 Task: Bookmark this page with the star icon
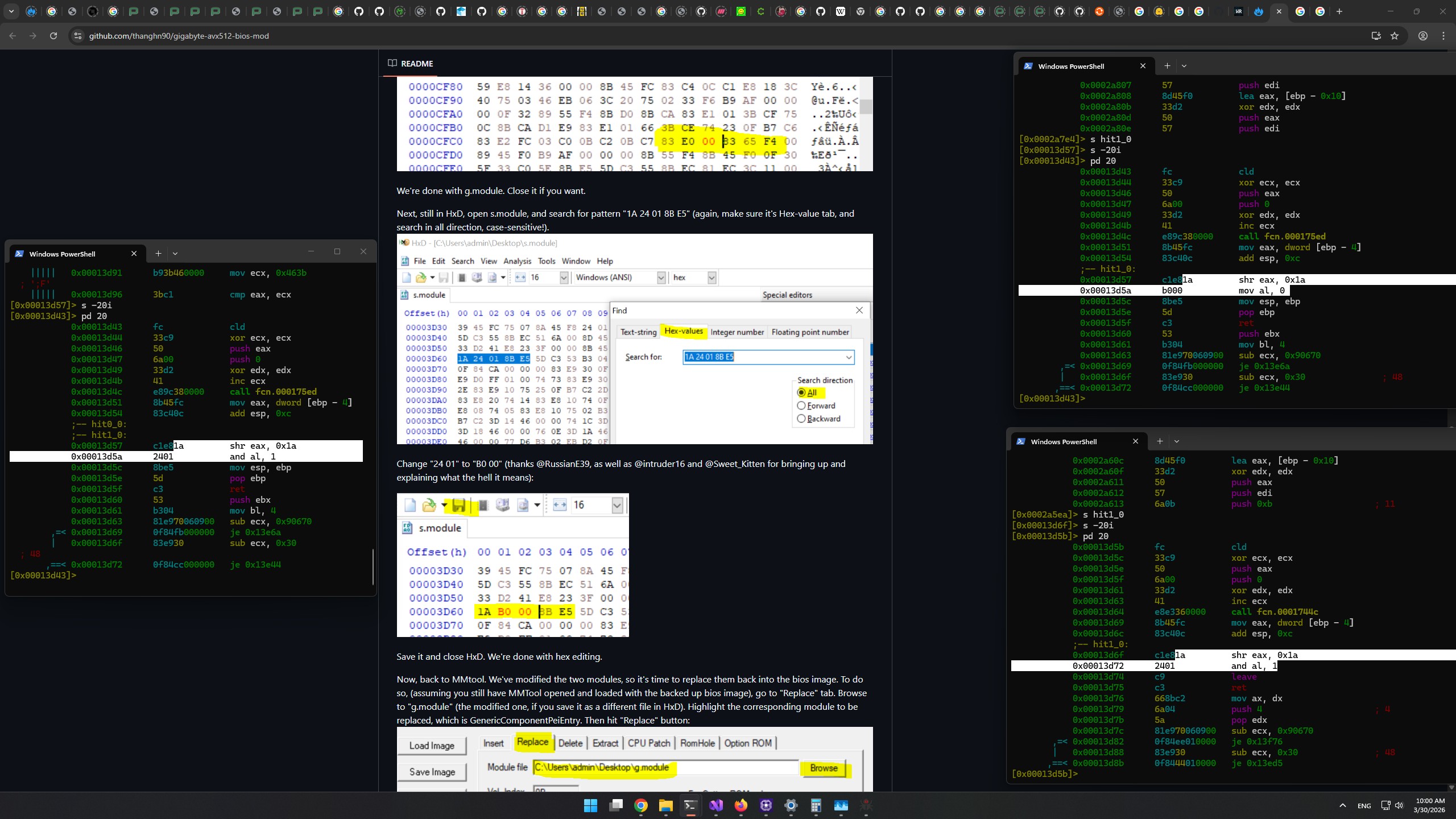(1395, 36)
